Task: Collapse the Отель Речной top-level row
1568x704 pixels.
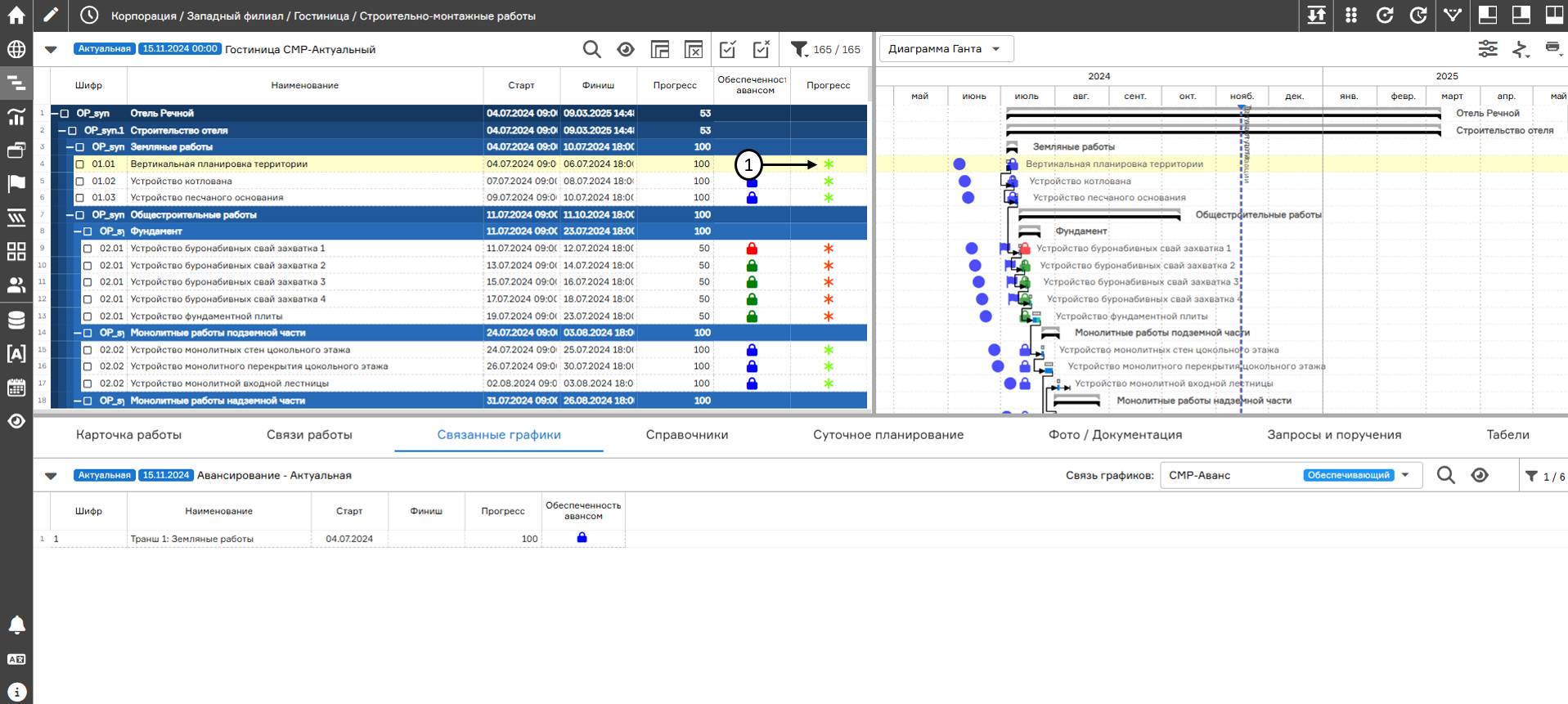Action: 55,114
